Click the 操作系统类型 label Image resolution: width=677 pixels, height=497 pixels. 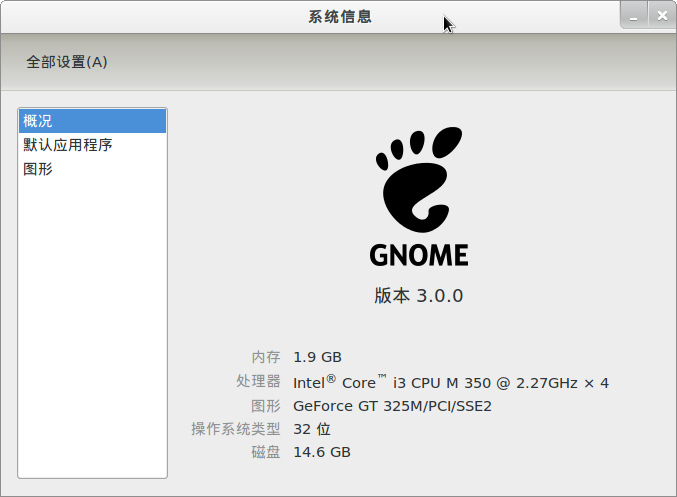click(236, 429)
